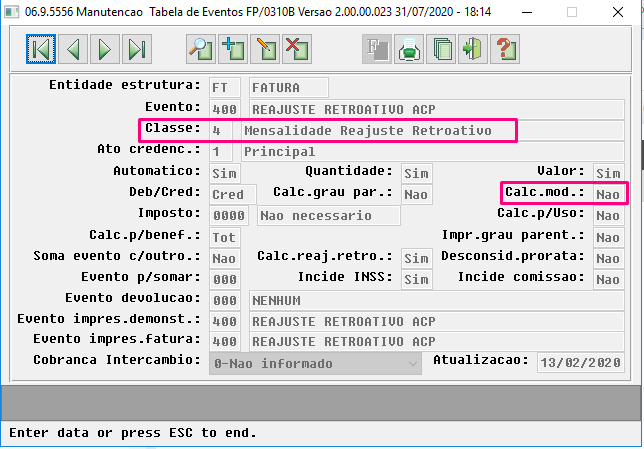
Task: Click Evento impres.demonst. description field
Action: point(437,321)
